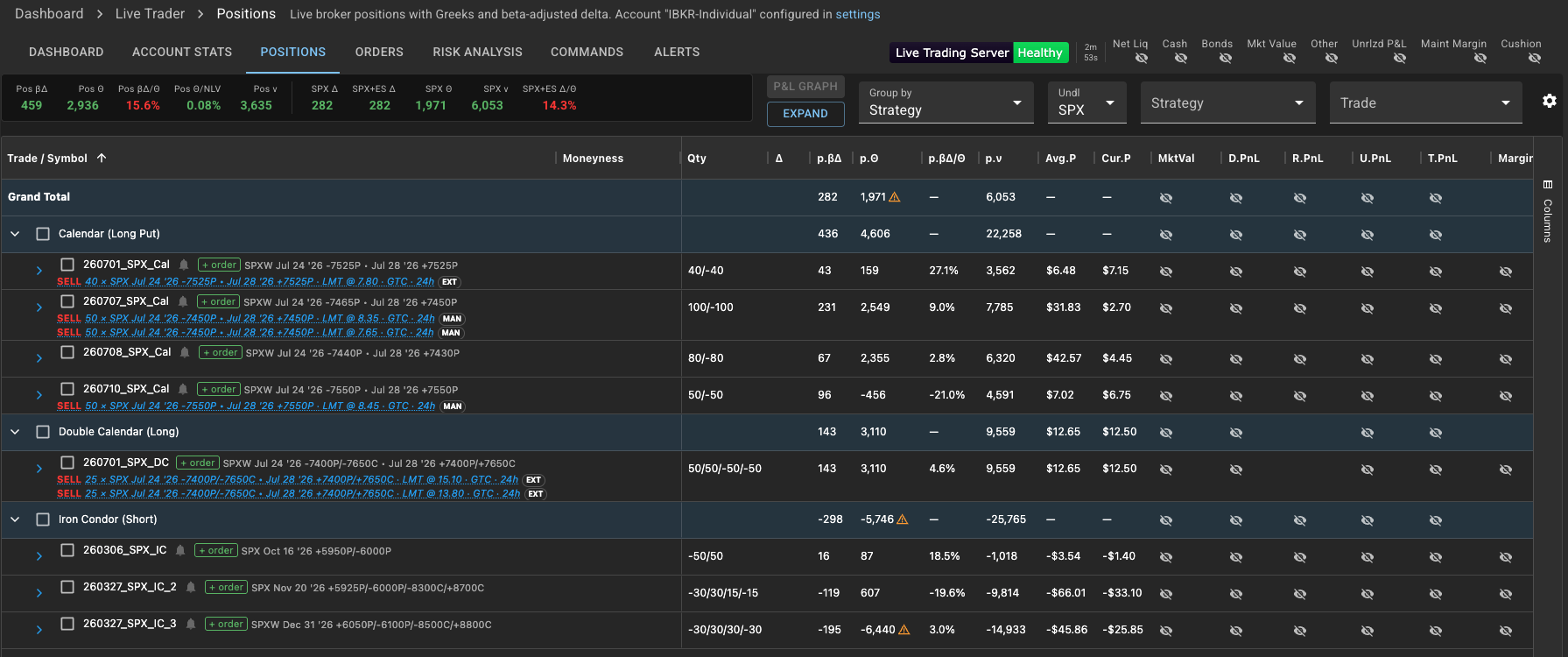Go to Dashboard breadcrumb link
This screenshot has height=657, width=1568.
49,14
